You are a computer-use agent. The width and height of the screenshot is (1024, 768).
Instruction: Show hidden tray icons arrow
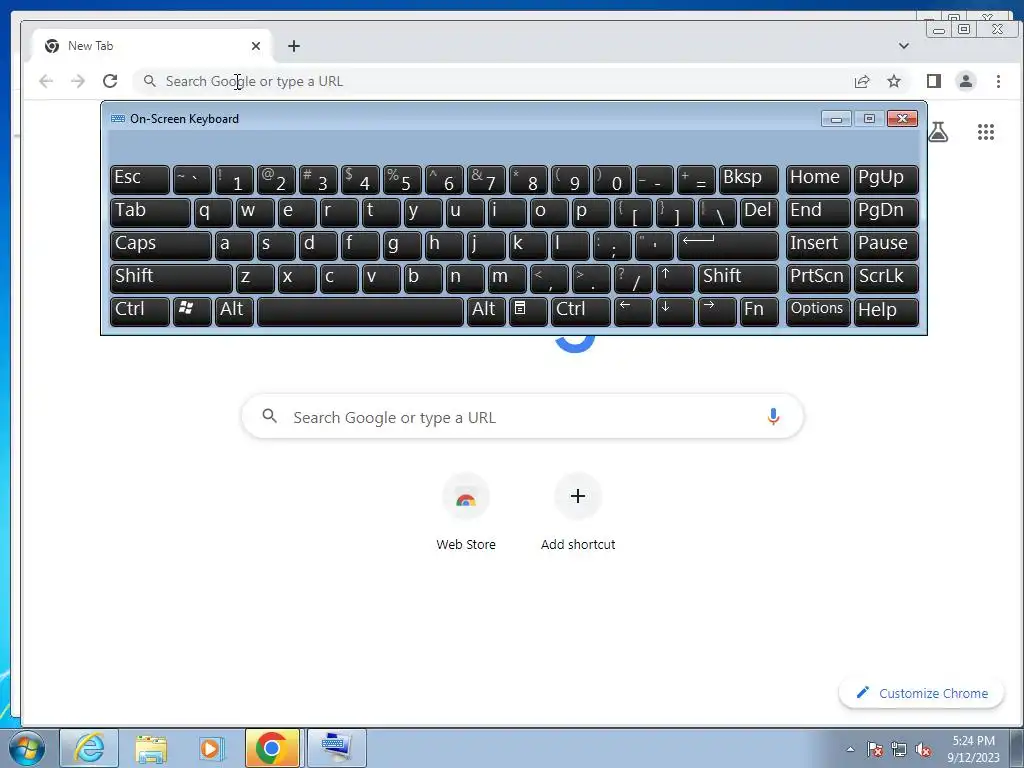click(x=850, y=749)
